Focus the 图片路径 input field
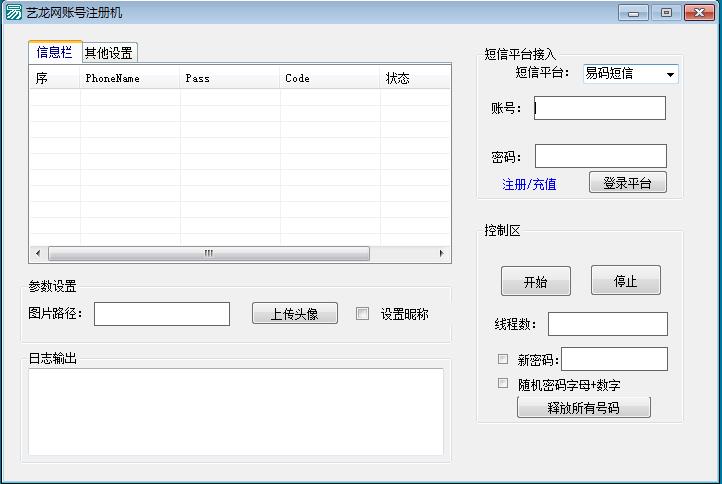The width and height of the screenshot is (722, 484). click(x=162, y=314)
